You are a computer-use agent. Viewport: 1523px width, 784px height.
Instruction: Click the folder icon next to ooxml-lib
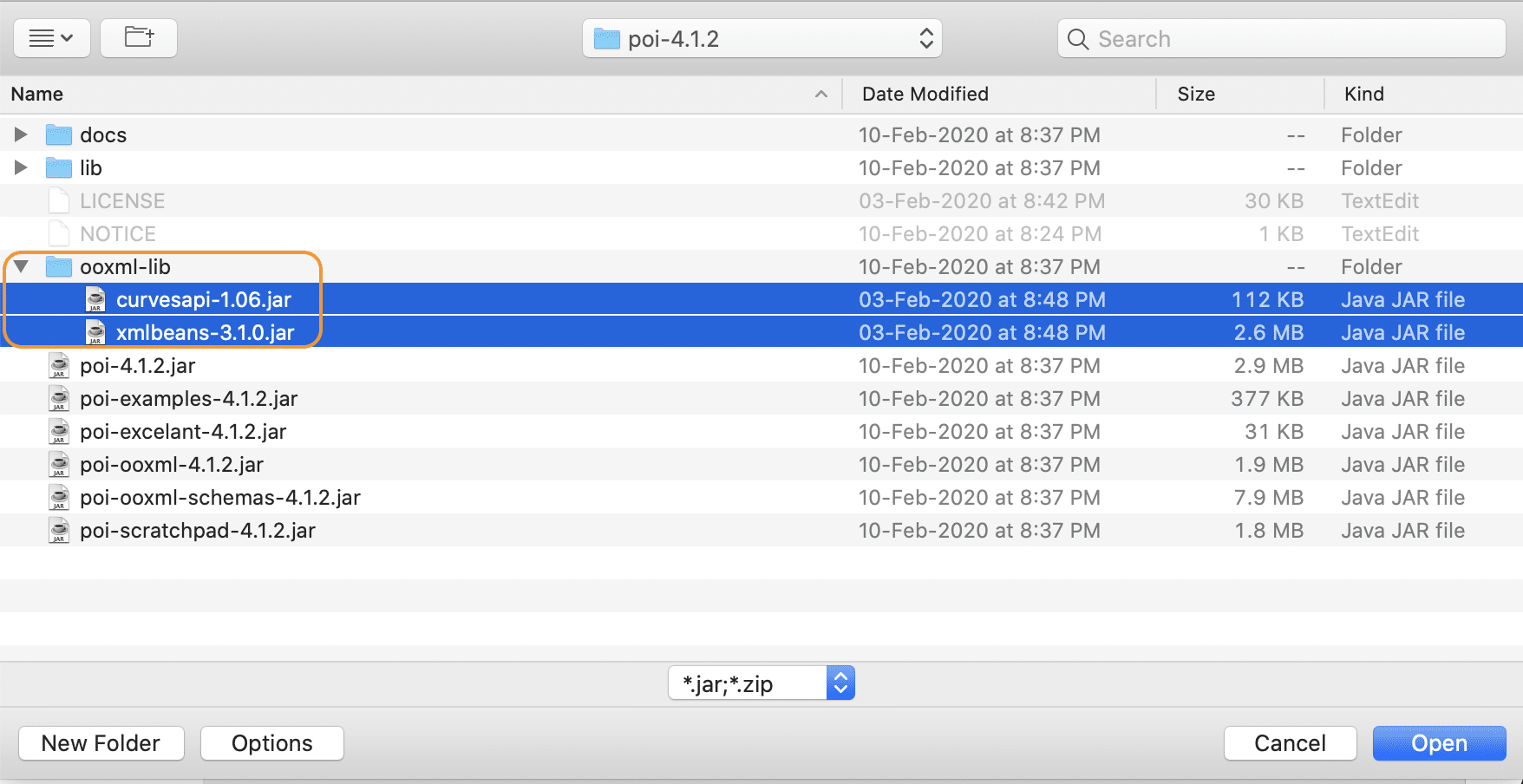pos(57,266)
